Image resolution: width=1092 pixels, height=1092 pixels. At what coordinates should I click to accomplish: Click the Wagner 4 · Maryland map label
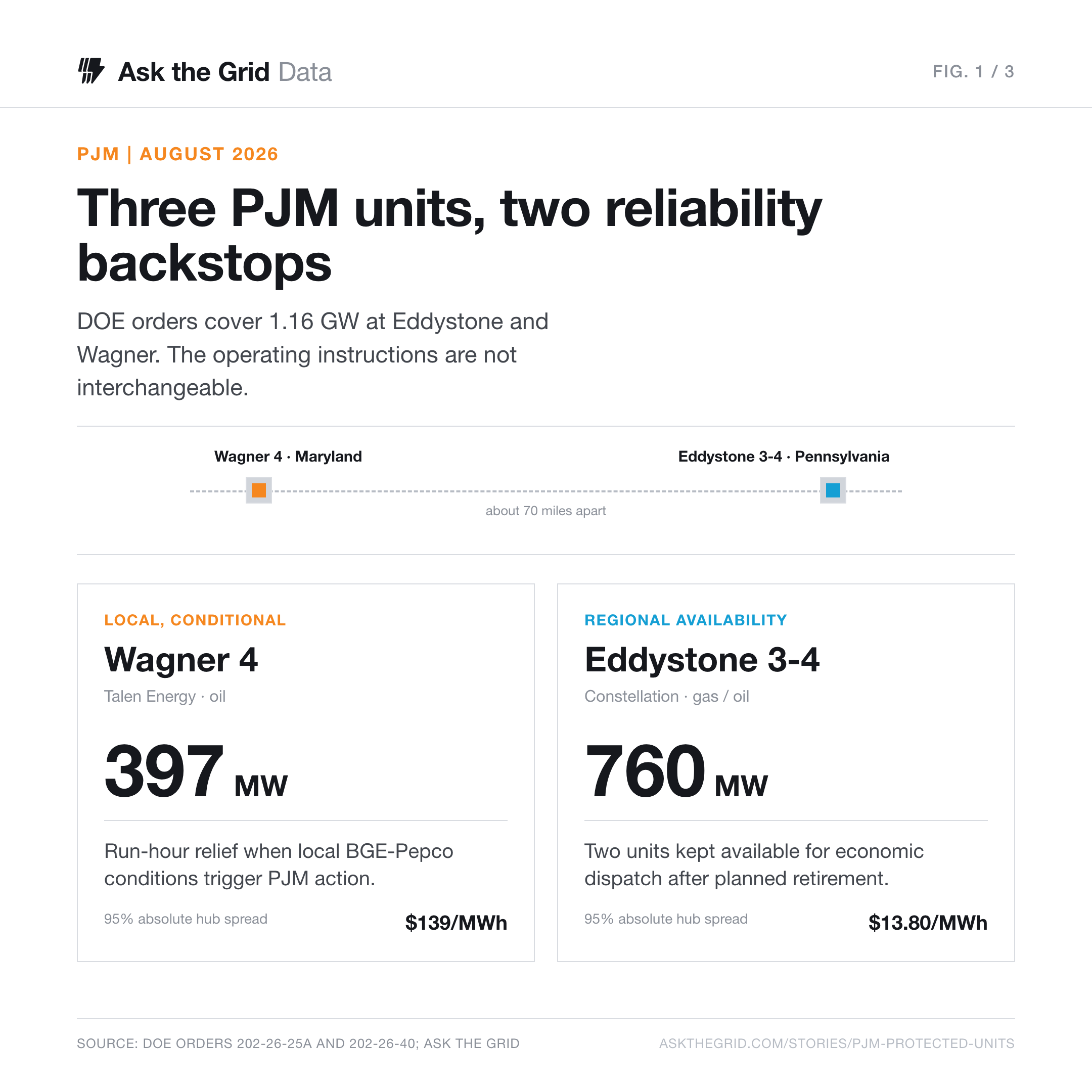[x=288, y=456]
